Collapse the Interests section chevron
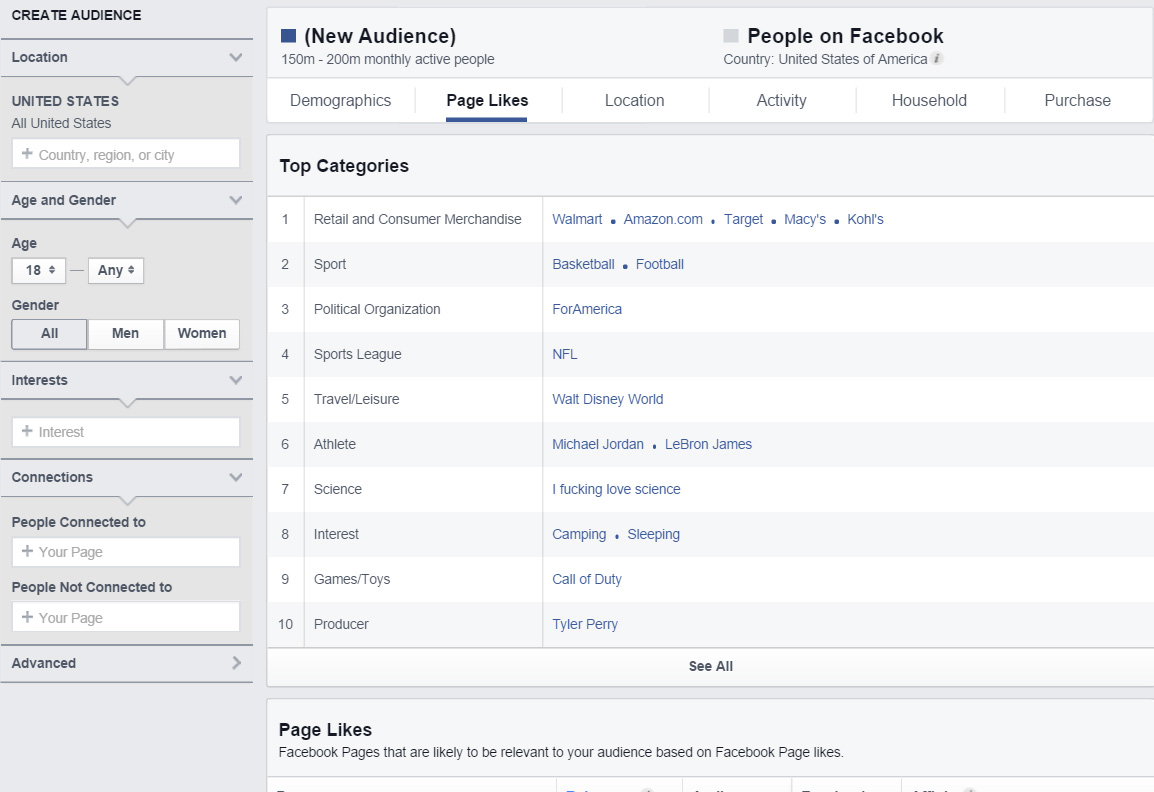 click(236, 380)
